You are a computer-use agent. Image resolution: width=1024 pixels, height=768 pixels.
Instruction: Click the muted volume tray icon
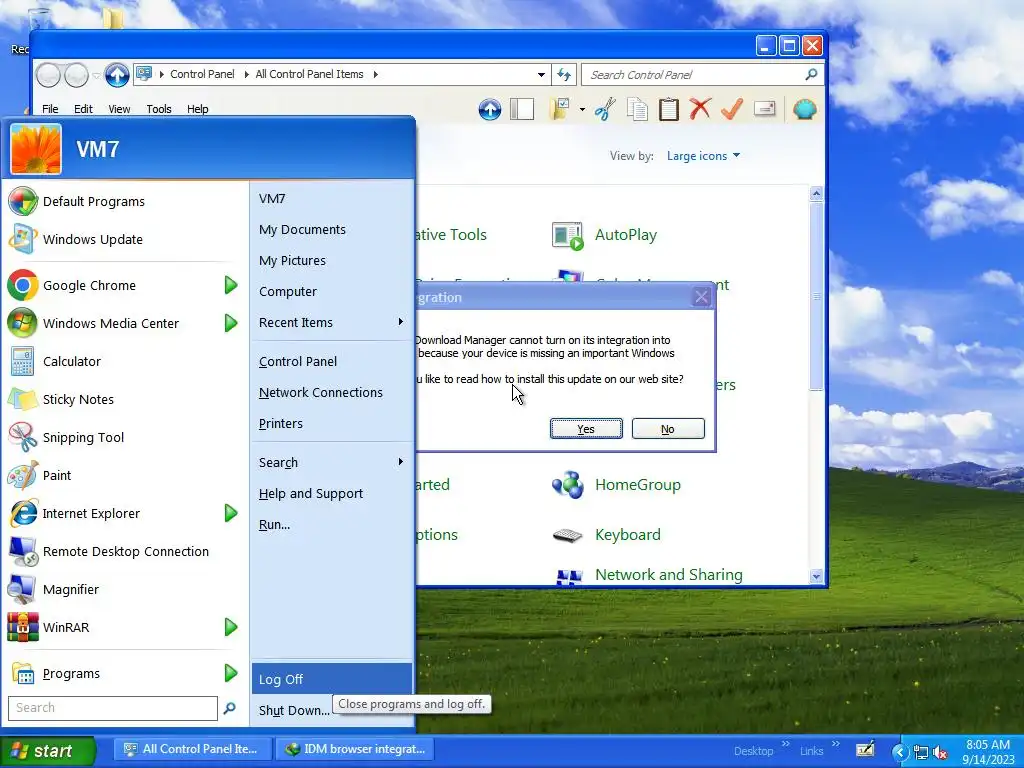coord(940,752)
